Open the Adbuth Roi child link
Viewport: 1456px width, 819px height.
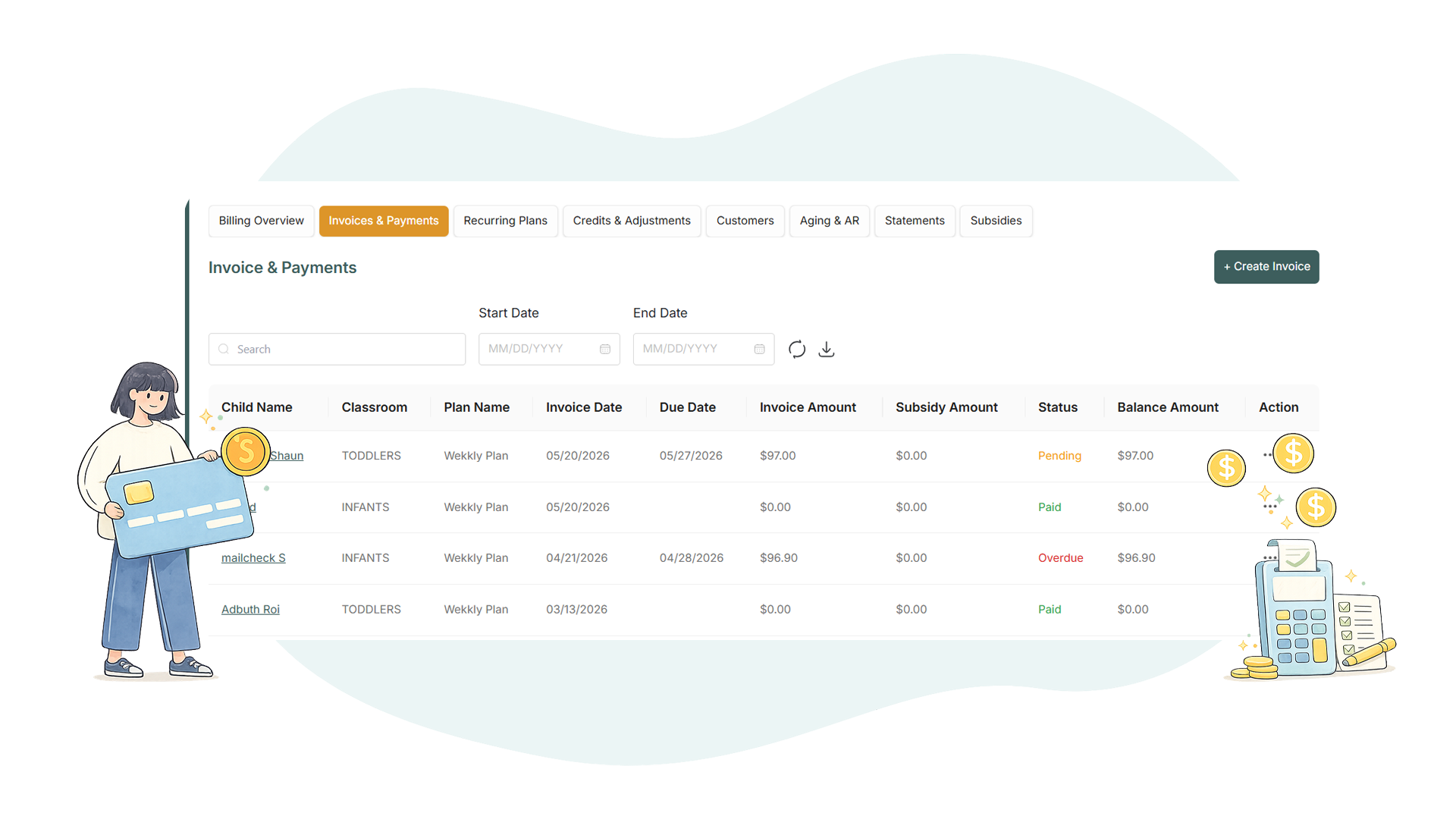tap(250, 610)
